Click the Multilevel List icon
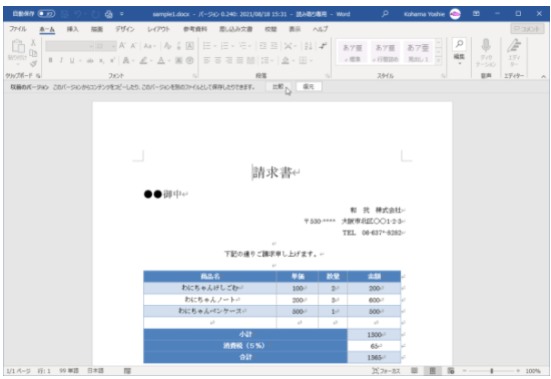 tap(242, 46)
